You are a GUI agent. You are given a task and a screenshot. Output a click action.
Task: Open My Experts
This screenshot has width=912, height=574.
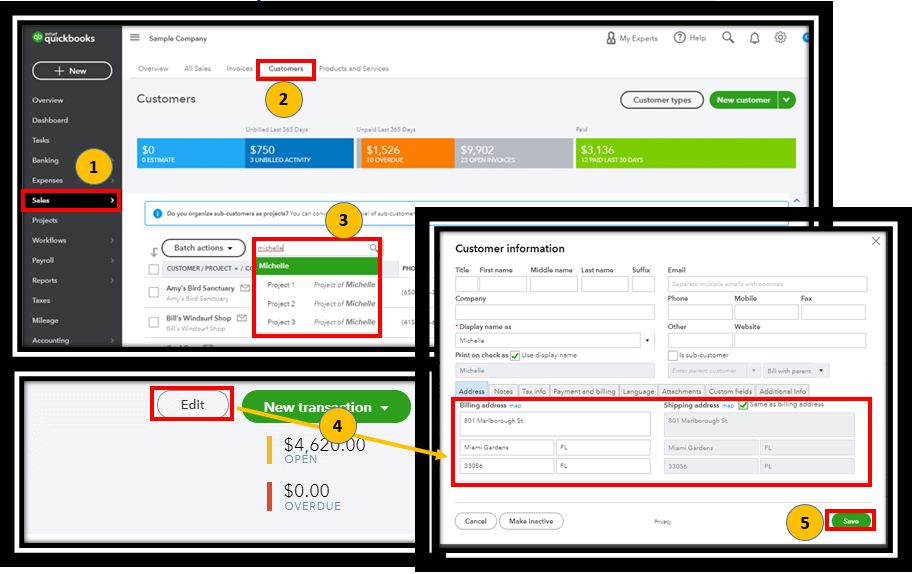click(632, 38)
